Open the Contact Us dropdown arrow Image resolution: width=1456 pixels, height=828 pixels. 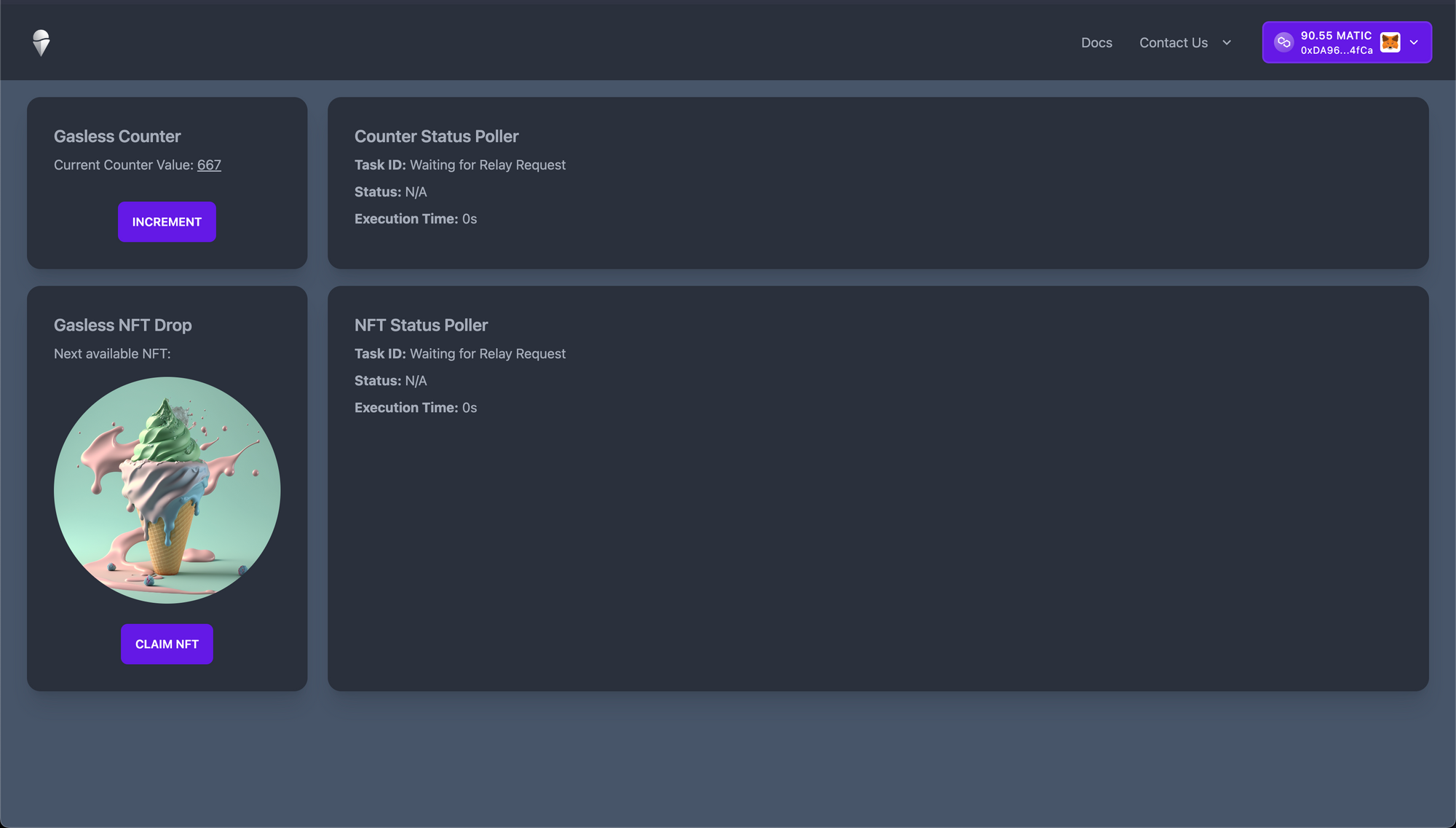coord(1227,43)
